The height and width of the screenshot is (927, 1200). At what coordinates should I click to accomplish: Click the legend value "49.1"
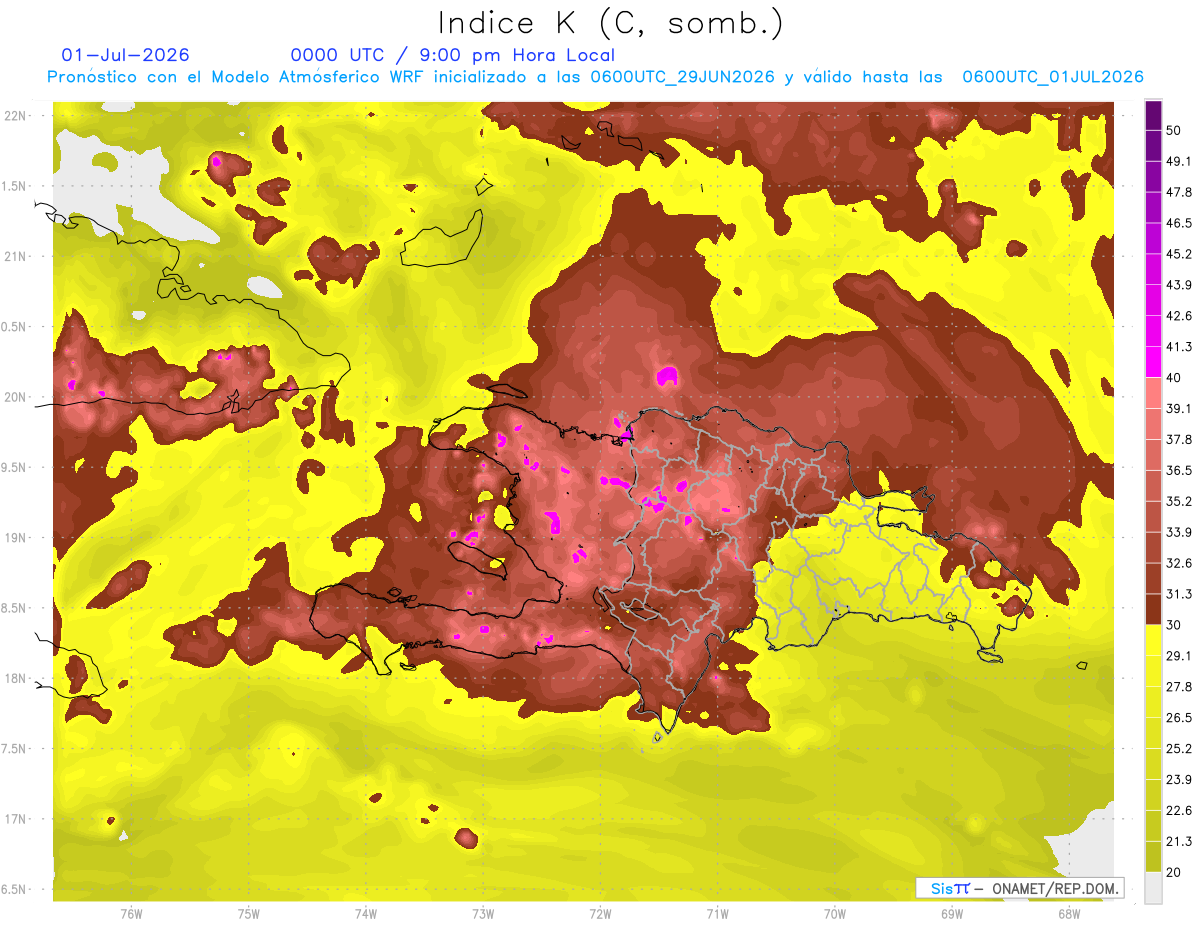point(1179,161)
